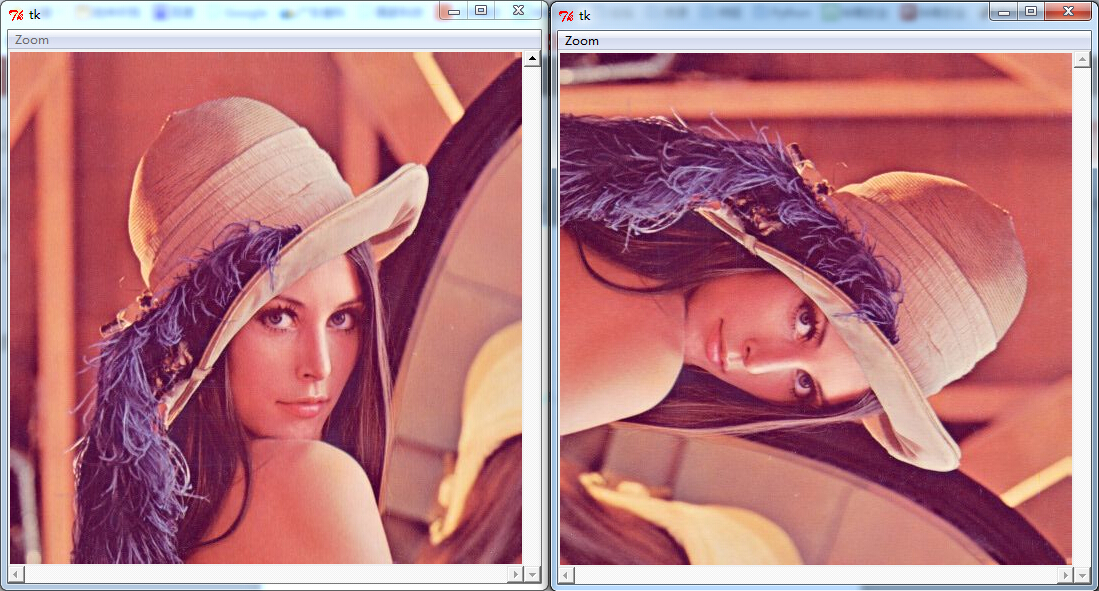Click the vertical scrollbar down arrow in right window

click(x=1082, y=576)
